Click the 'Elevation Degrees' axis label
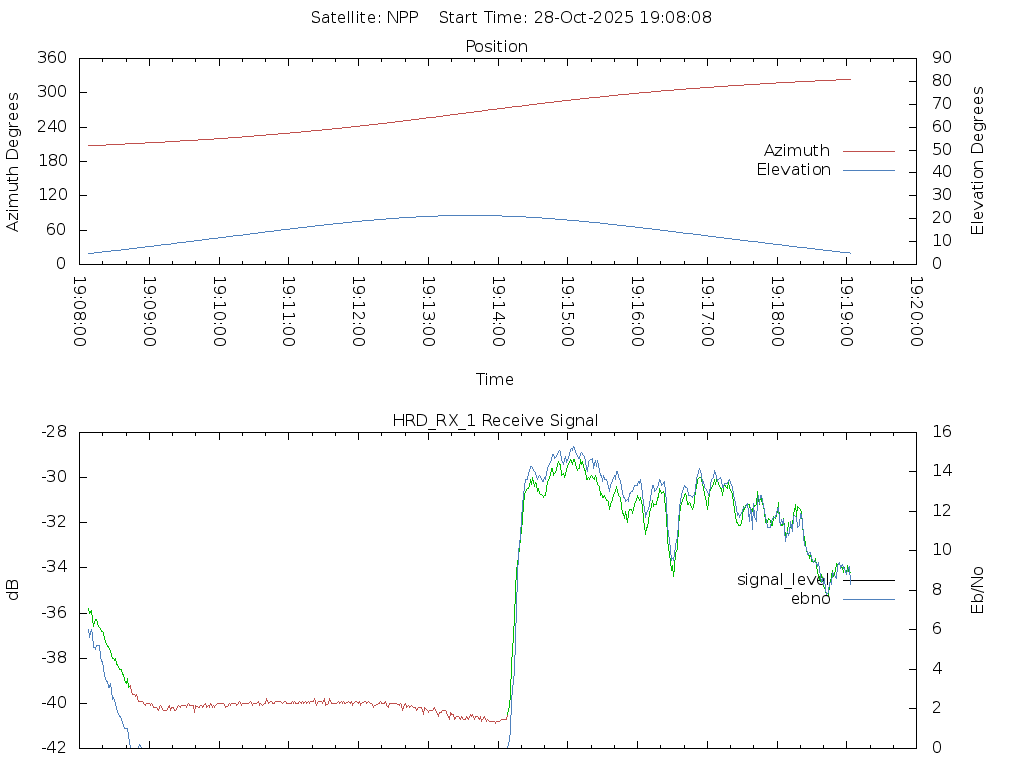The height and width of the screenshot is (768, 1024). pos(978,160)
